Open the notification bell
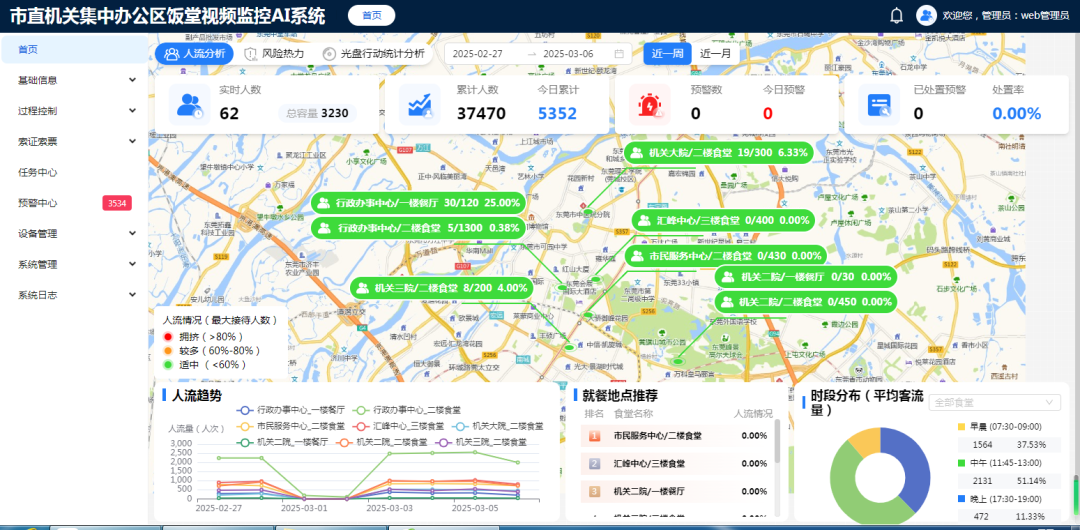Image resolution: width=1080 pixels, height=530 pixels. click(896, 15)
